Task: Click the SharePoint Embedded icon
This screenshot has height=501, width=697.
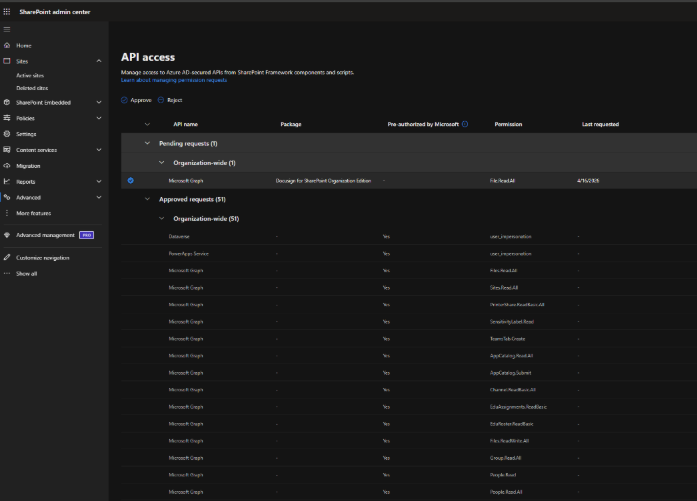Action: 7,102
